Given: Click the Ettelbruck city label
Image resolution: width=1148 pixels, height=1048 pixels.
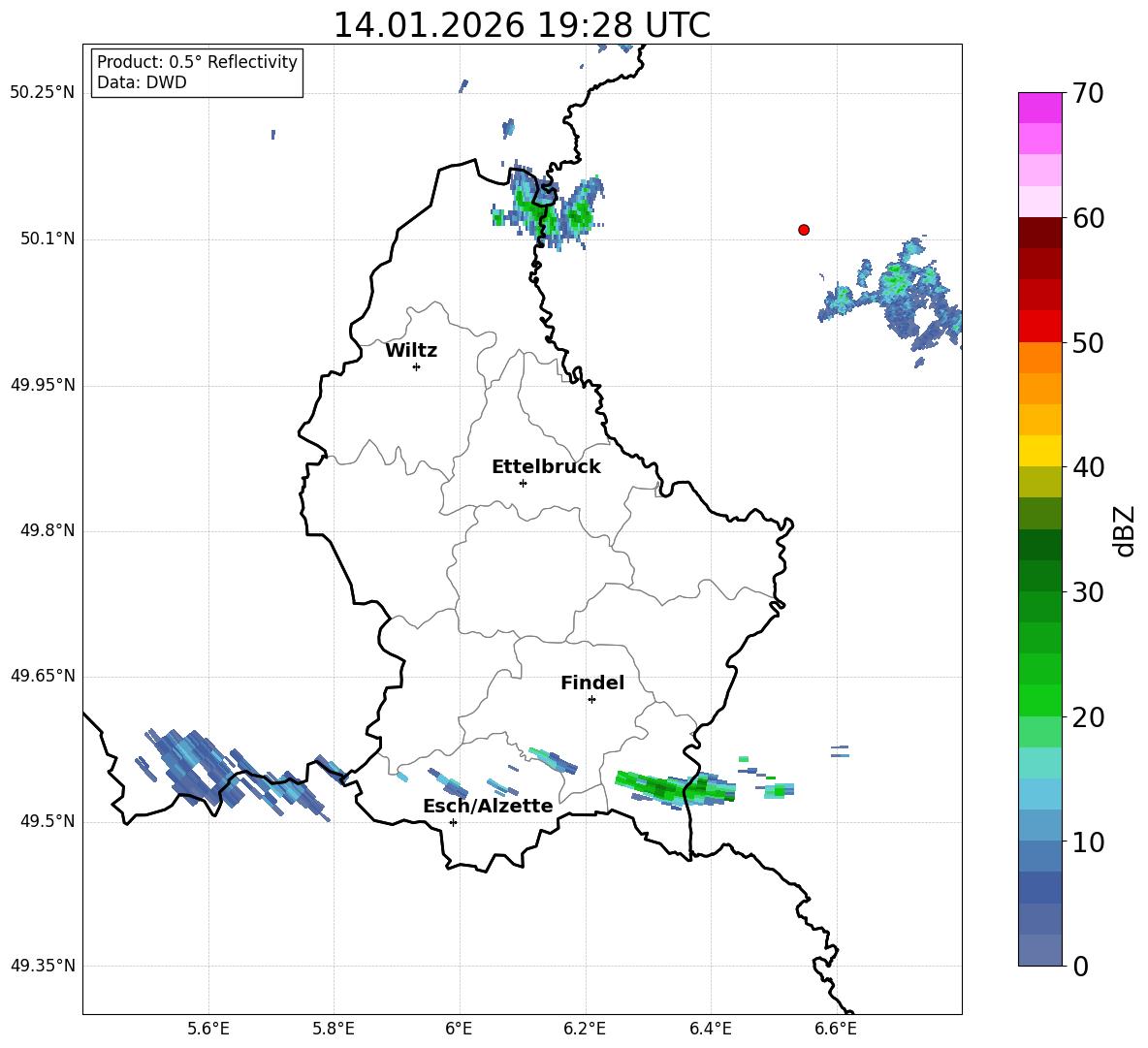Looking at the screenshot, I should [546, 467].
